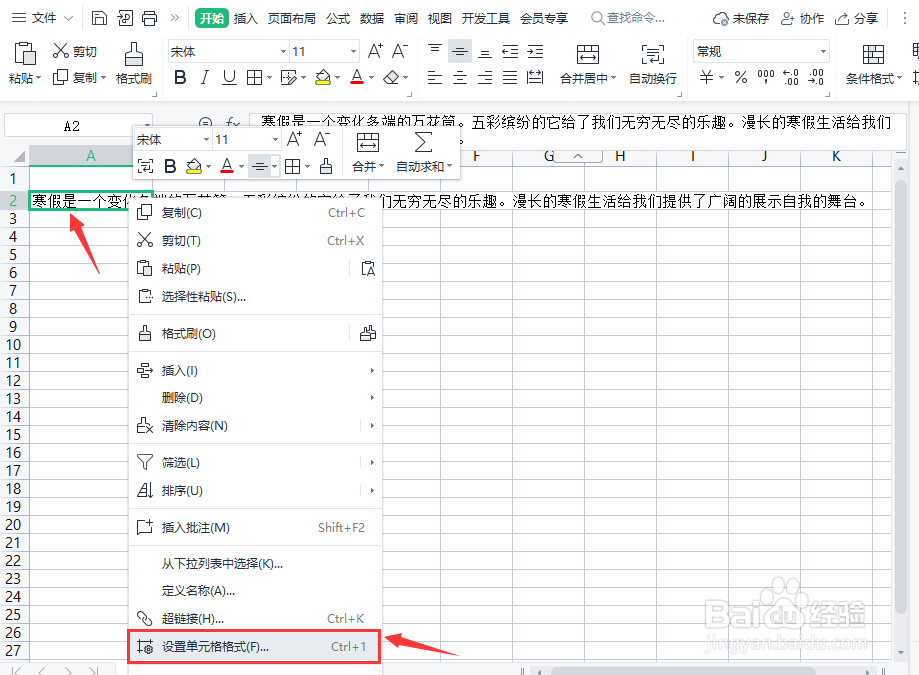This screenshot has height=675, width=919.
Task: Select 设置单元格格式 from the context menu
Action: (x=213, y=647)
